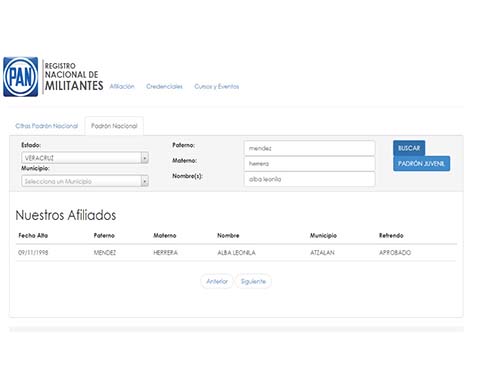The width and height of the screenshot is (500, 386).
Task: Open the Afiliación menu link
Action: click(122, 86)
